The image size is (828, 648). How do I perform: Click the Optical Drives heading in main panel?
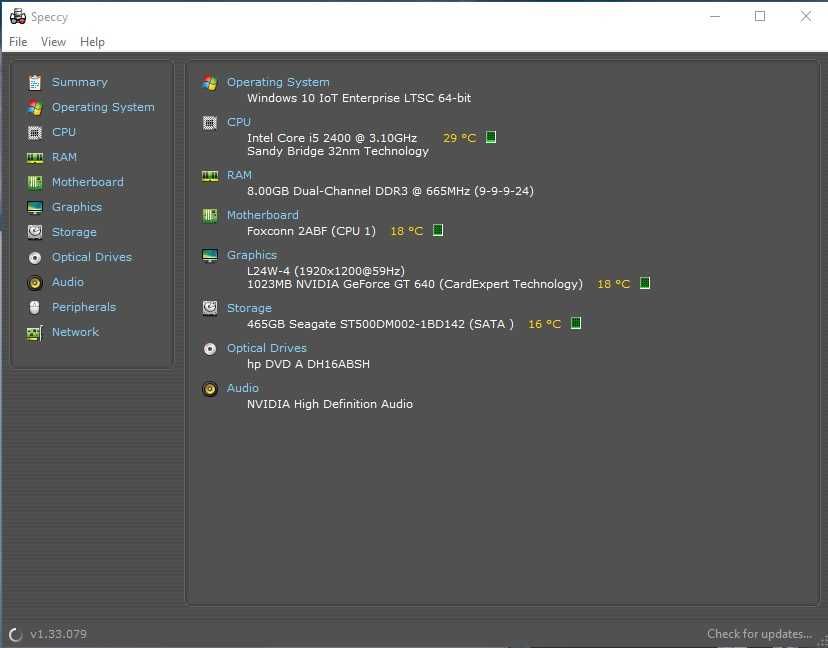click(x=267, y=348)
